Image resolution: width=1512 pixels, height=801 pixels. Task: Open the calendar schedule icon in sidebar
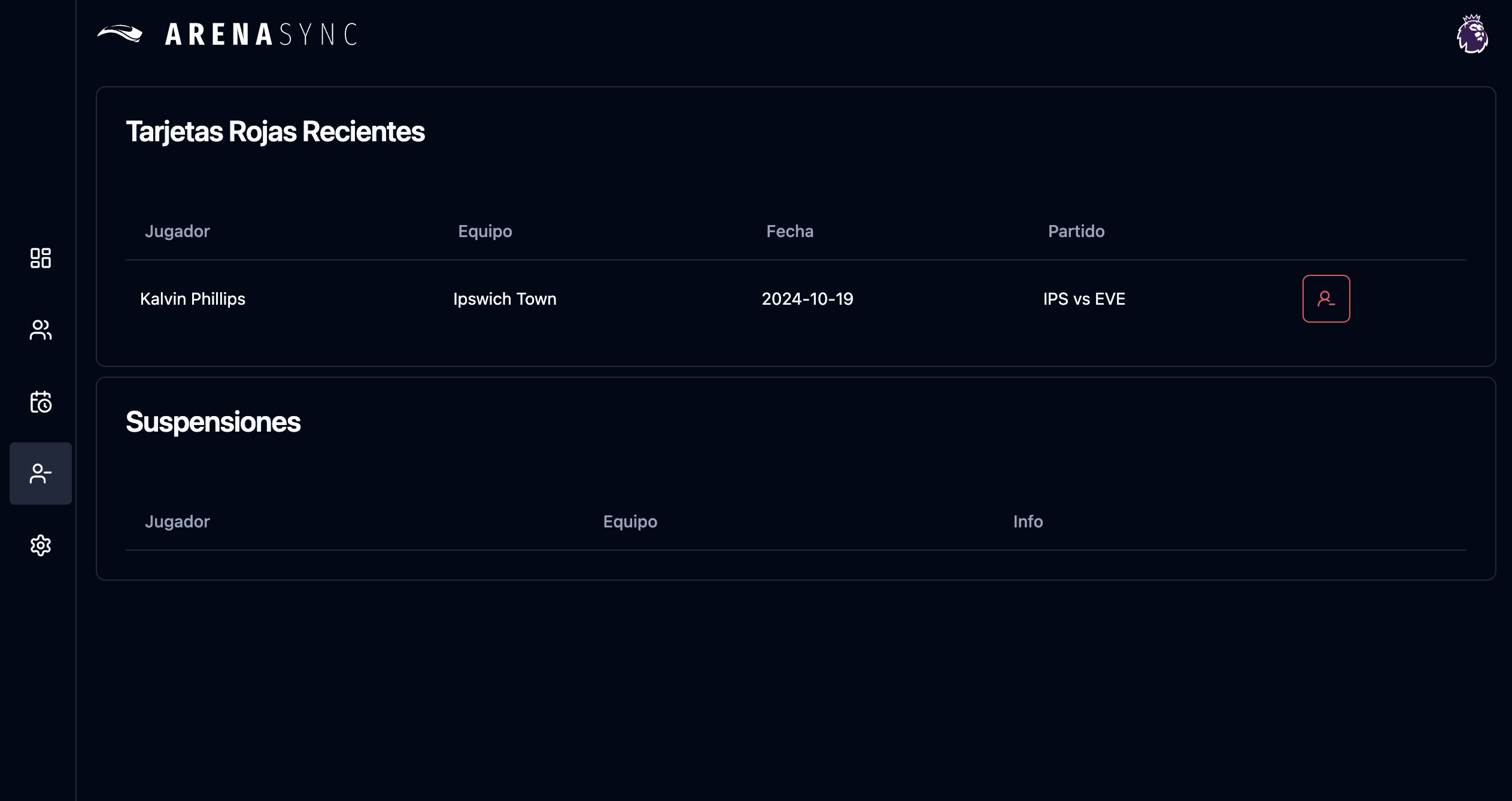41,402
